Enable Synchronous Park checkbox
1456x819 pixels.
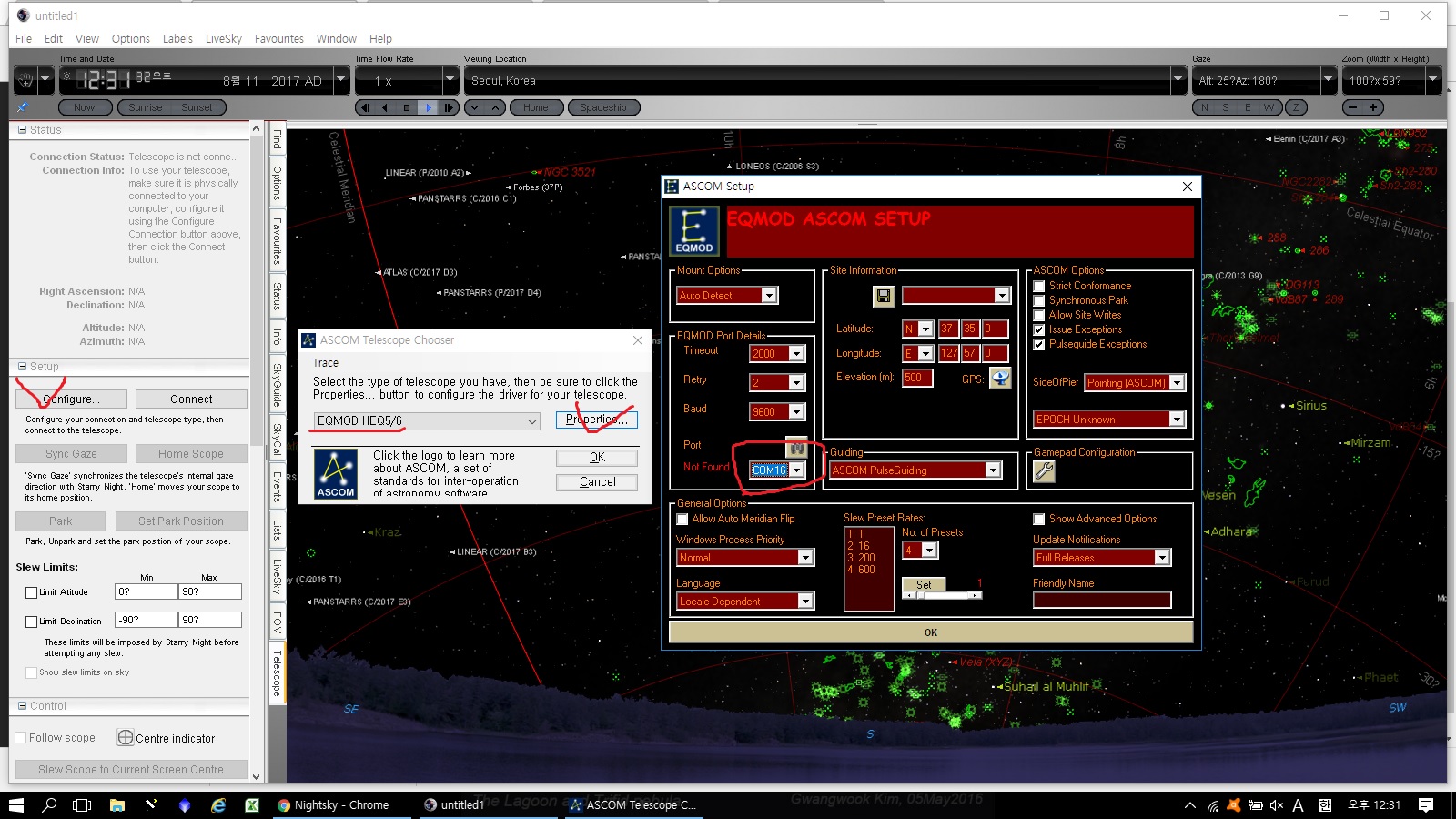1039,300
